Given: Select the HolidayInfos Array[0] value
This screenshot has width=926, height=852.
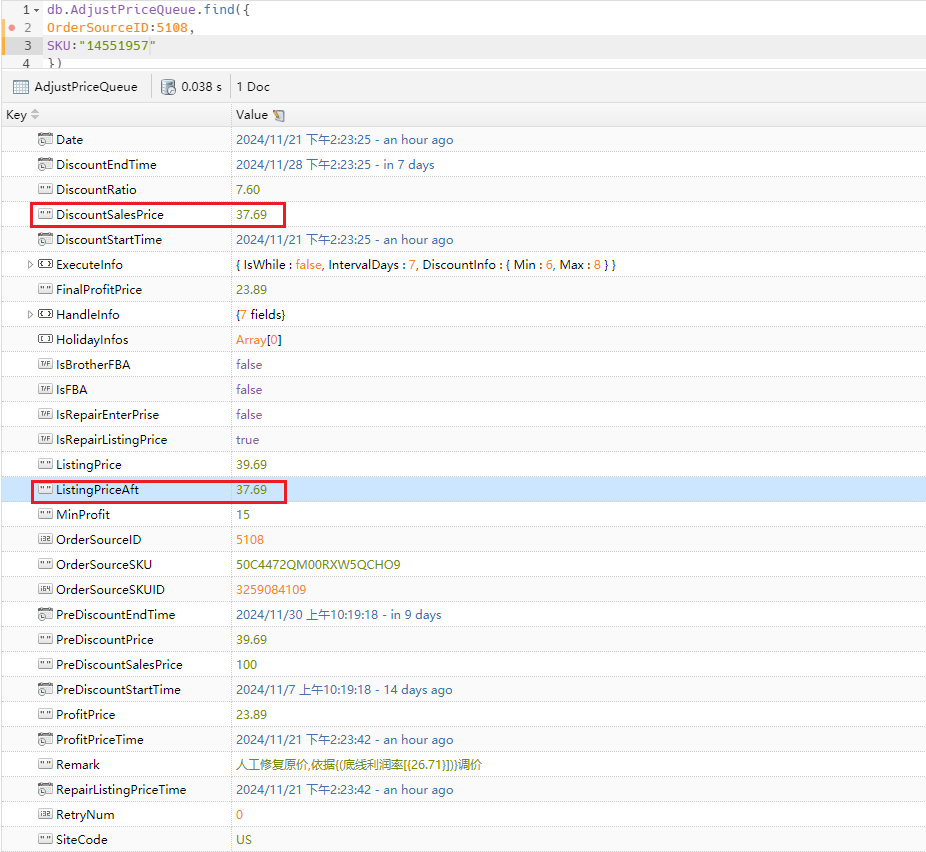Looking at the screenshot, I should (x=259, y=340).
